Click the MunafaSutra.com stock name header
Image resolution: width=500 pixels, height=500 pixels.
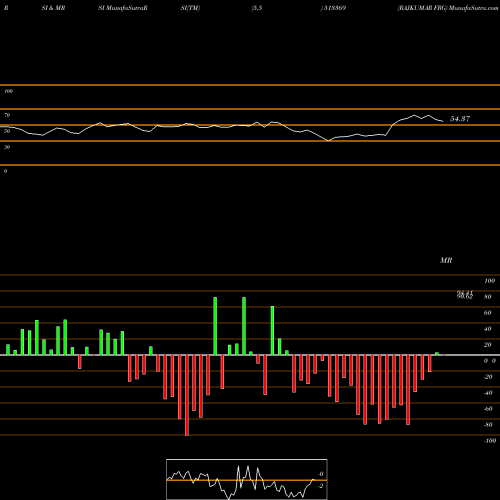[x=448, y=8]
